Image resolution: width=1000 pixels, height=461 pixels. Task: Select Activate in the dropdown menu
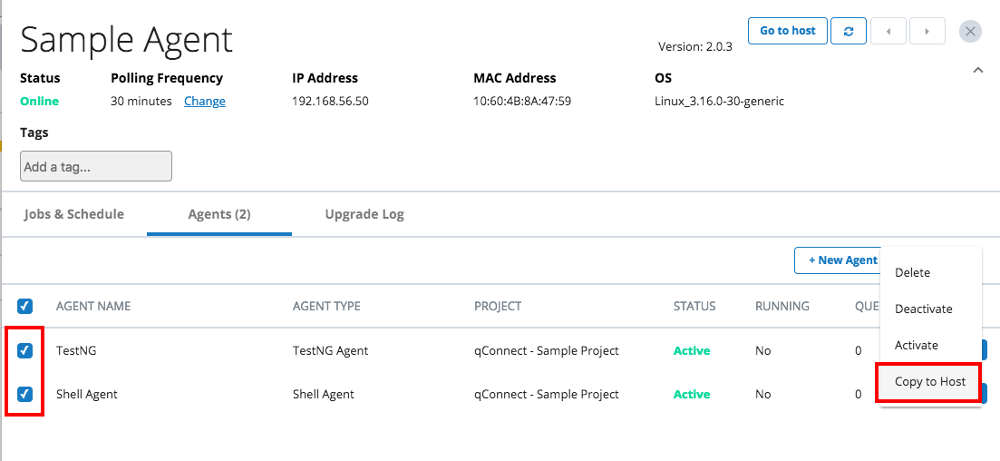[916, 345]
